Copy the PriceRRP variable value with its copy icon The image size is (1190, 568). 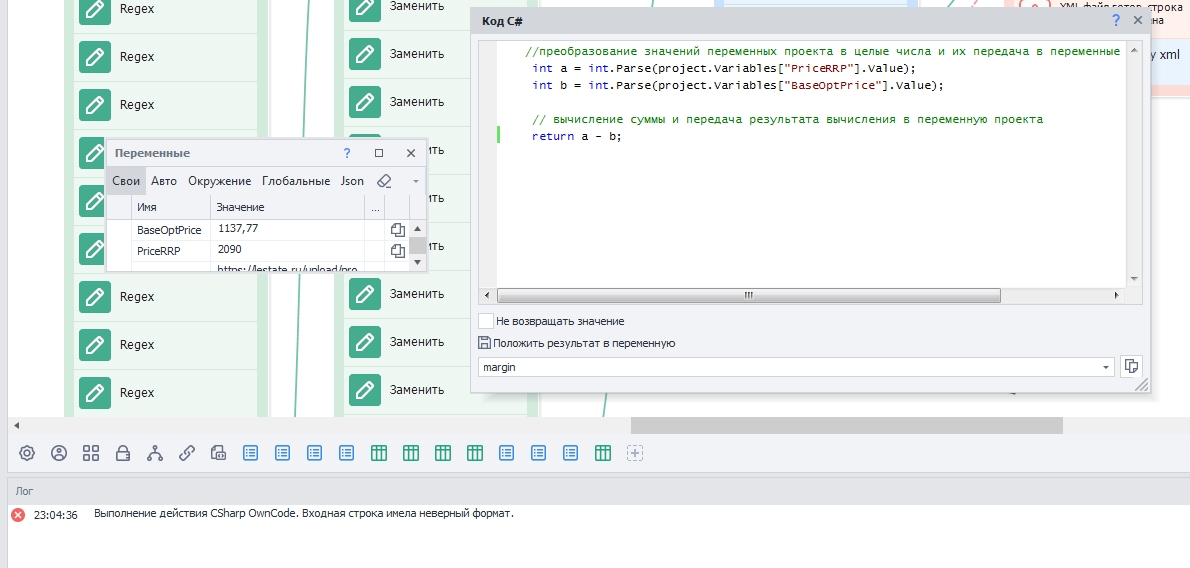point(398,251)
